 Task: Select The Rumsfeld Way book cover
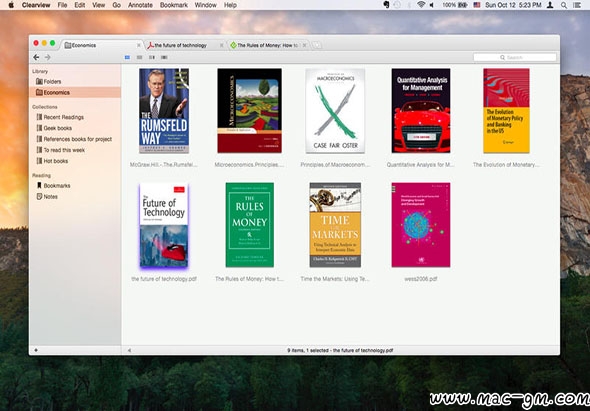pyautogui.click(x=164, y=111)
